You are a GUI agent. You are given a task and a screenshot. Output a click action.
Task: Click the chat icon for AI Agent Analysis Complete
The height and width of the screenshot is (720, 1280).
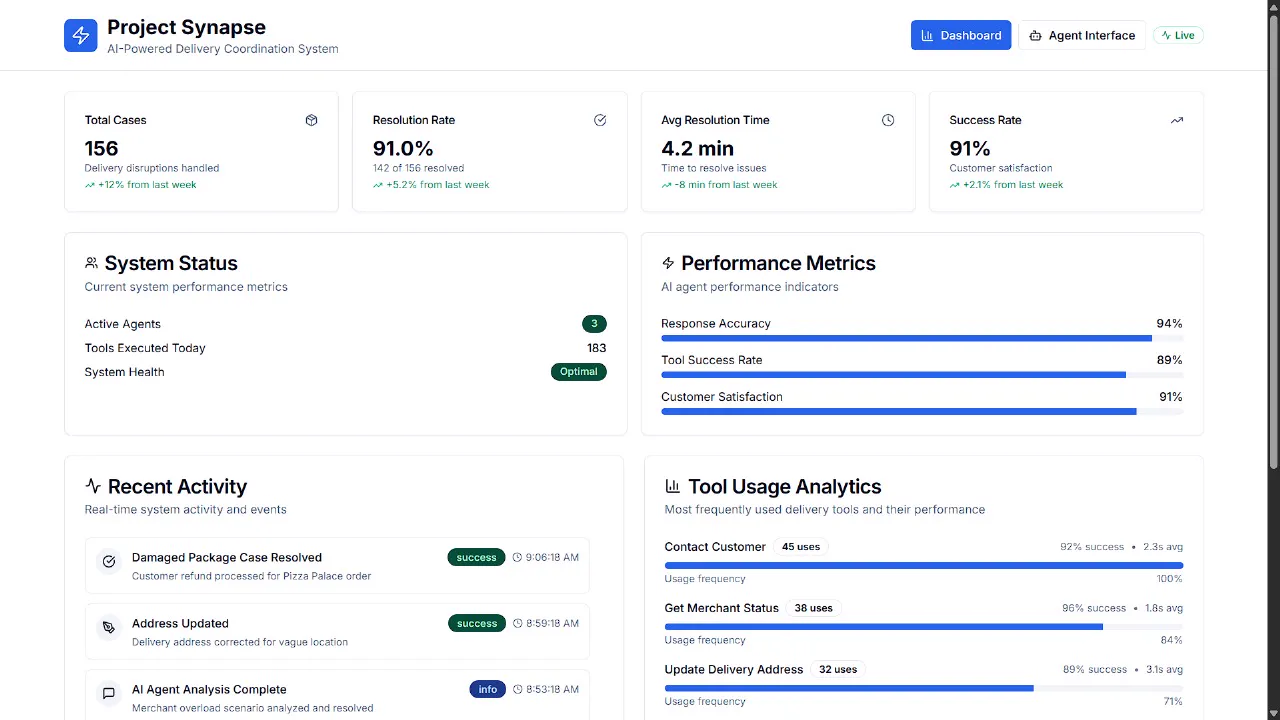(109, 693)
